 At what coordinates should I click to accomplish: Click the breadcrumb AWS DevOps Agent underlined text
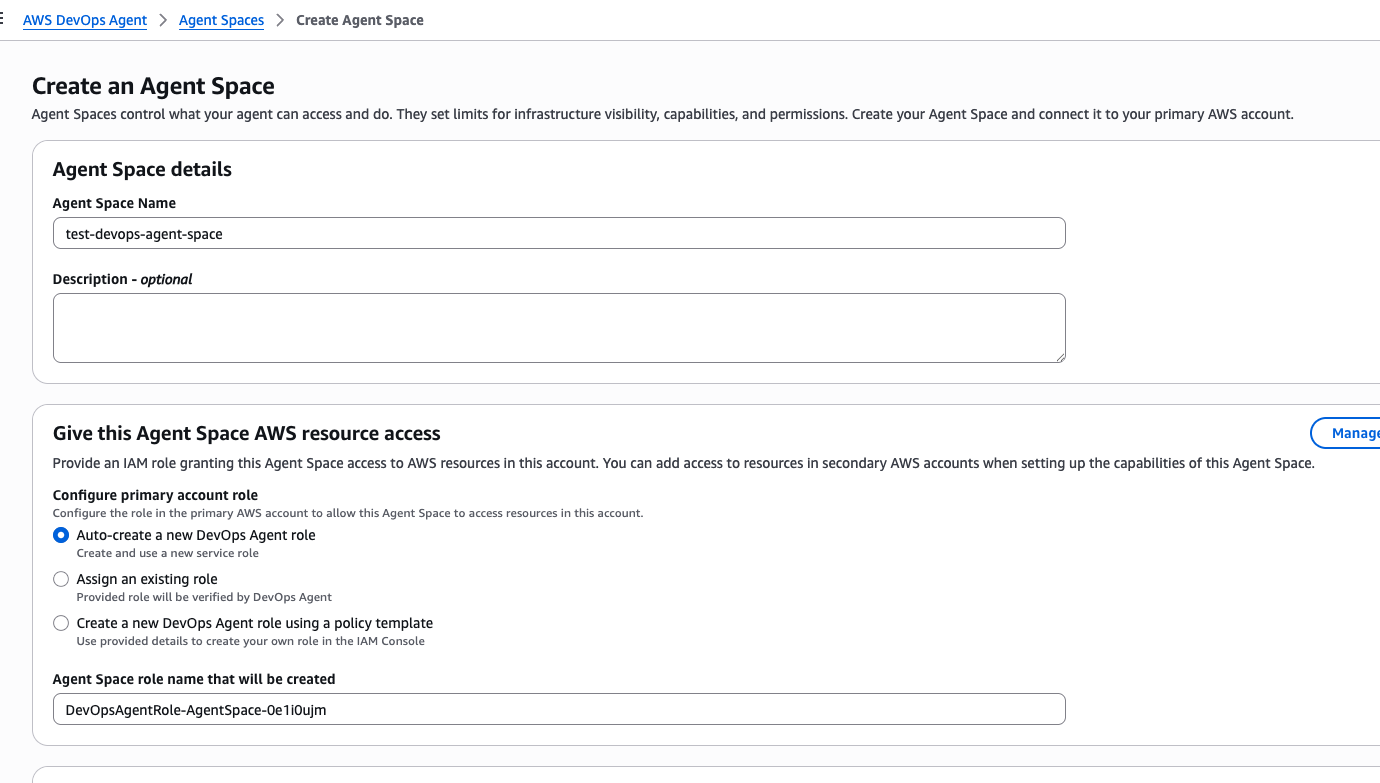click(84, 19)
